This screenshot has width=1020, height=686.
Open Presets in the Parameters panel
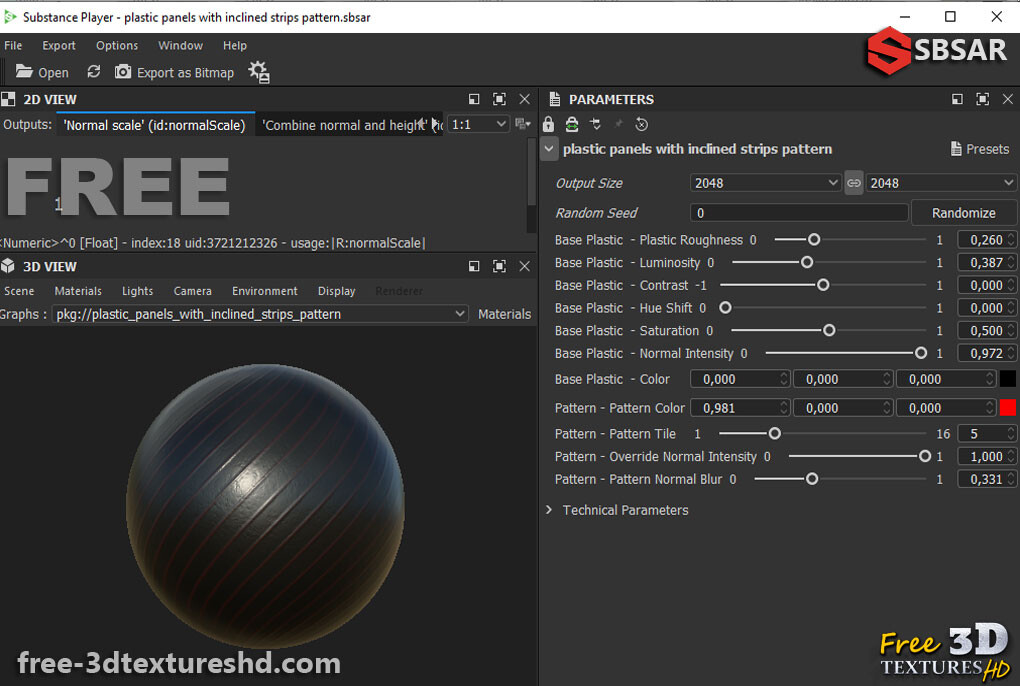[978, 148]
